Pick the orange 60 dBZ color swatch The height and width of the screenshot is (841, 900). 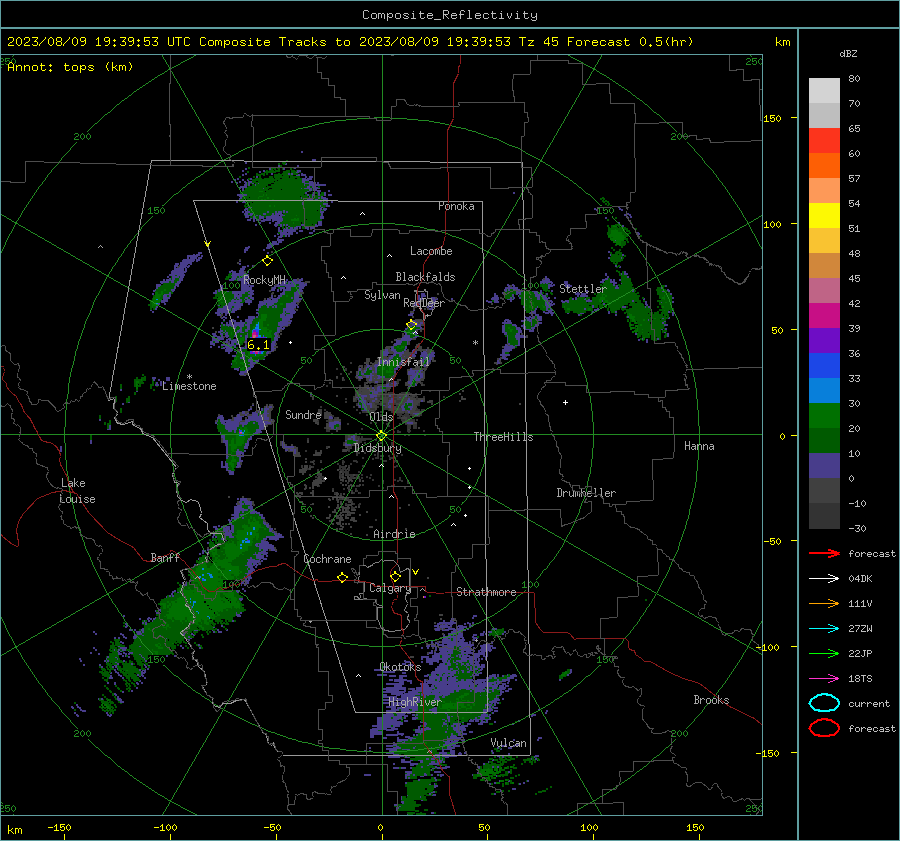tap(824, 165)
